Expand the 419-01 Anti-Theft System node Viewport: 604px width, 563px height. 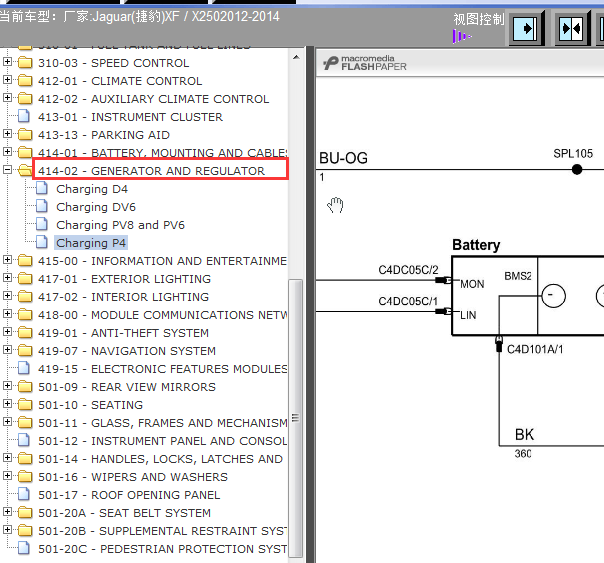[x=7, y=332]
